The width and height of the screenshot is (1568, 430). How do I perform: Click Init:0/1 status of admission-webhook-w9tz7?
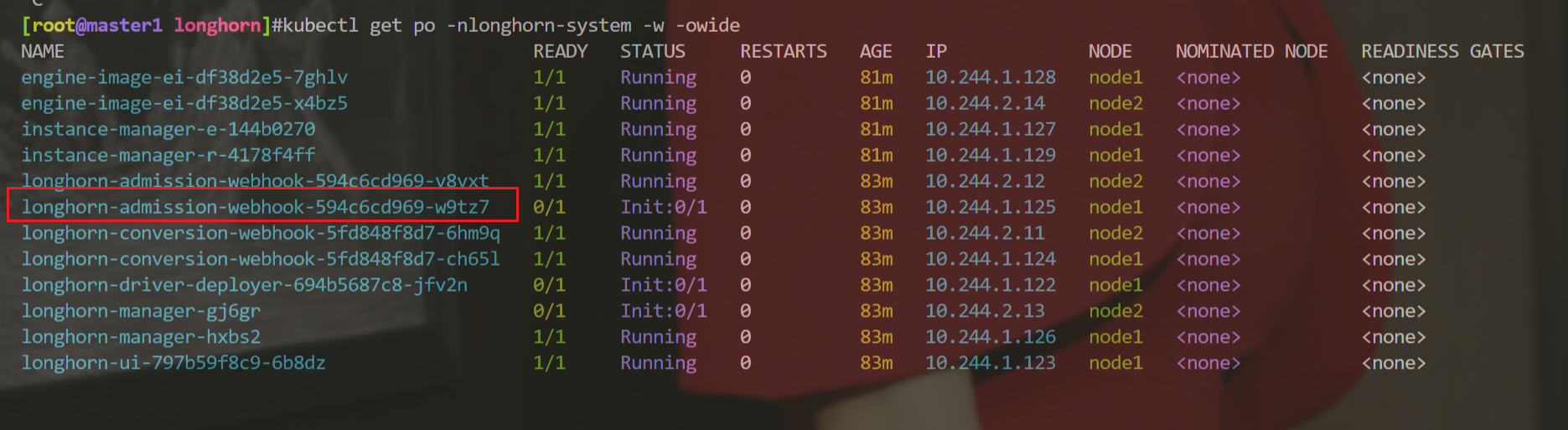664,208
